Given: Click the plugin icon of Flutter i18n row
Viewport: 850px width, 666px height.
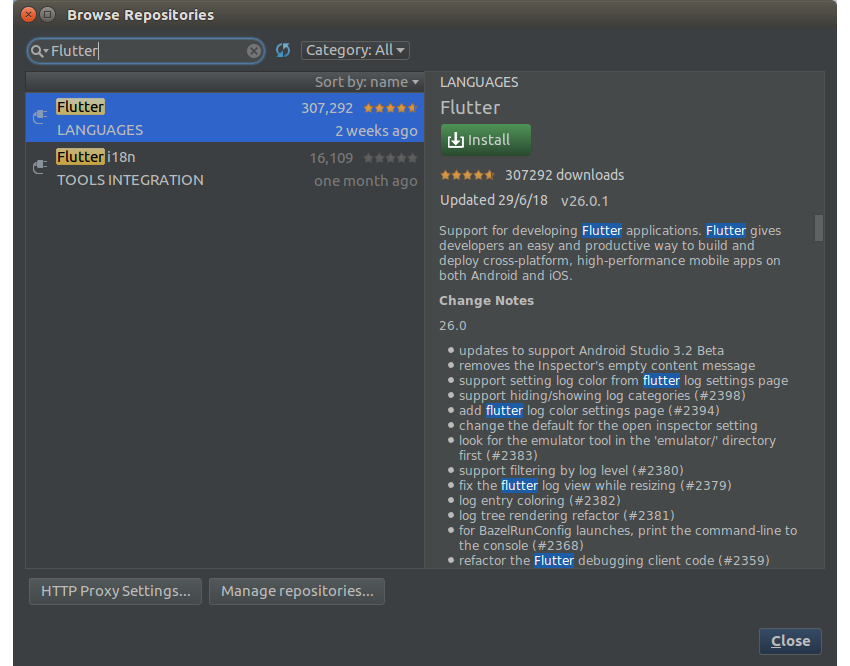Looking at the screenshot, I should (x=40, y=166).
